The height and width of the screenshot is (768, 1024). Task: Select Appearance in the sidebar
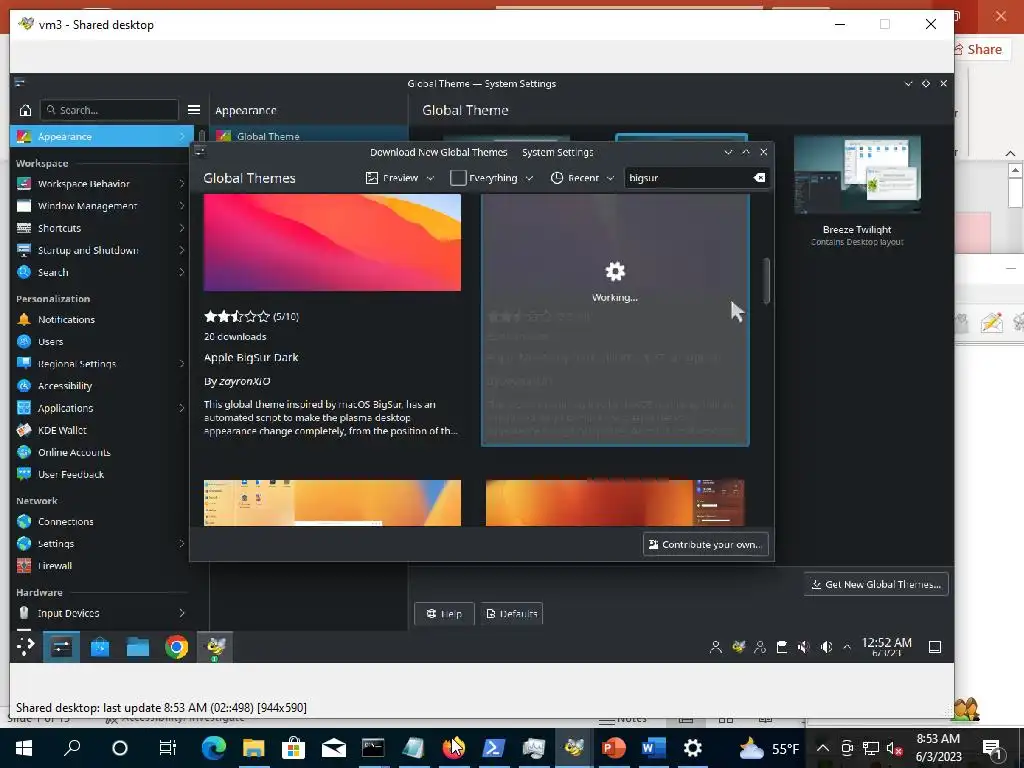(x=102, y=136)
